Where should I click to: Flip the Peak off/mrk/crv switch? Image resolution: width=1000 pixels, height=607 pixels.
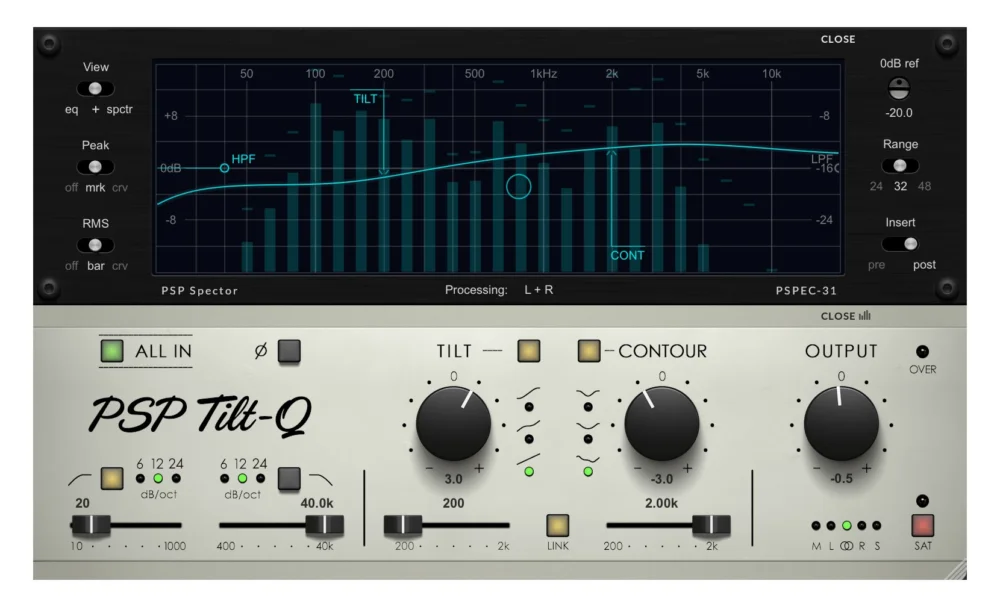tap(95, 167)
